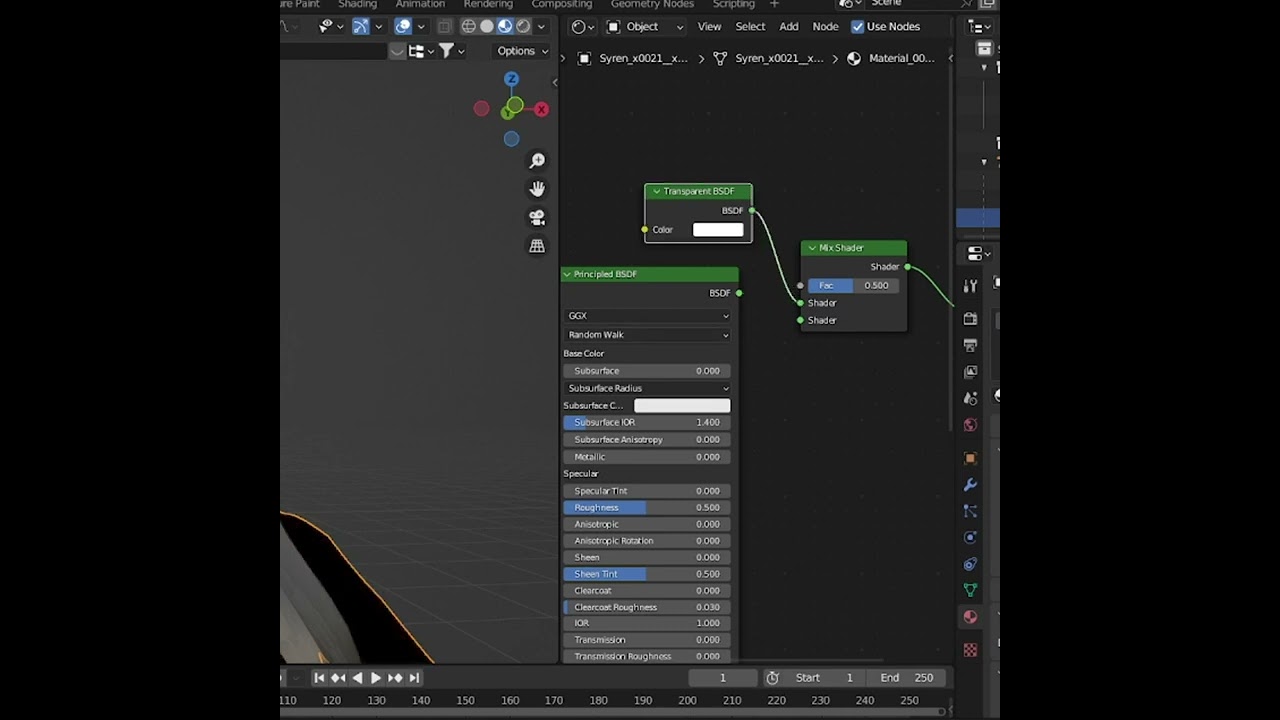Image resolution: width=1280 pixels, height=720 pixels.
Task: Open the Physics Properties tab
Action: (x=970, y=537)
